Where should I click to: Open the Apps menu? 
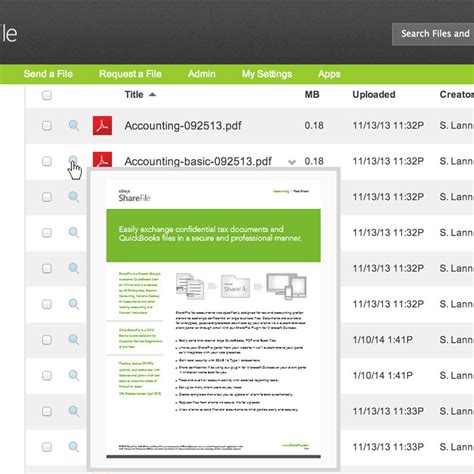[329, 74]
